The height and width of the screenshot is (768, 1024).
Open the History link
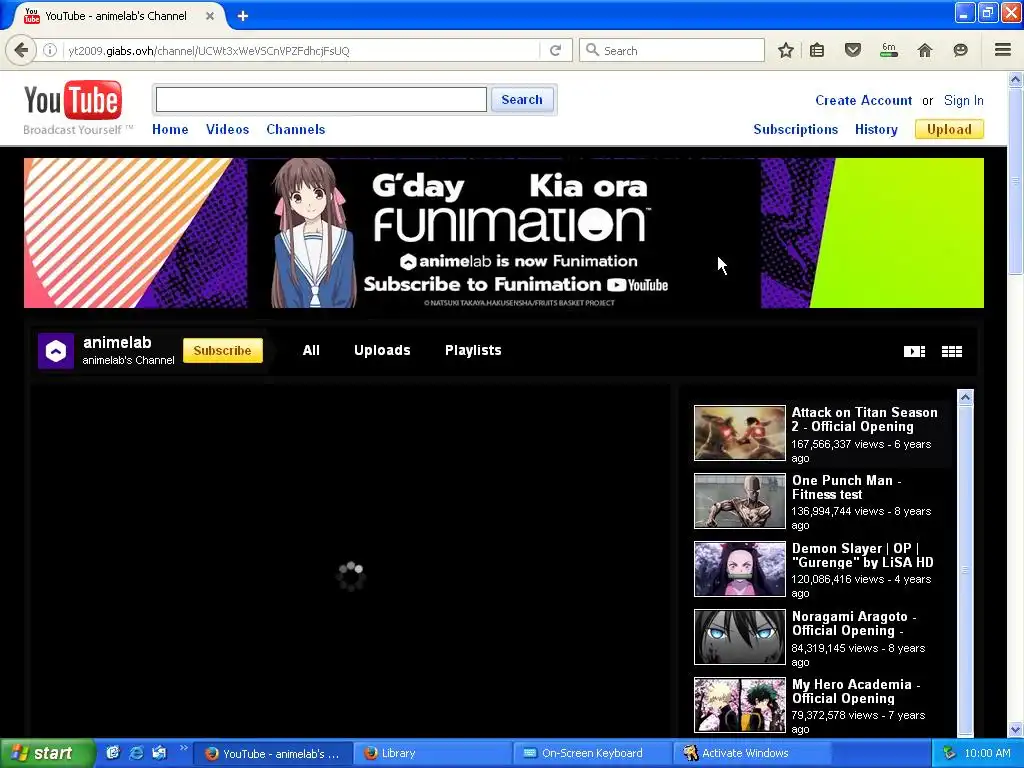coord(876,129)
